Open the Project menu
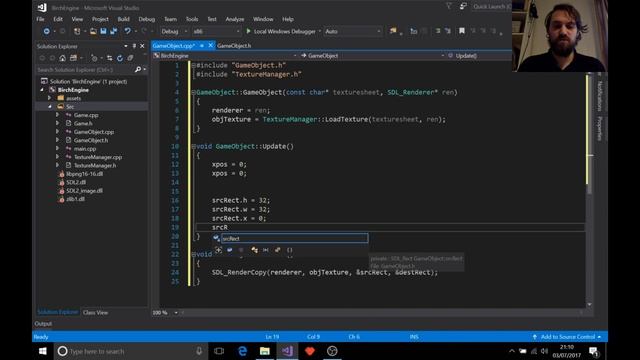 (x=100, y=19)
